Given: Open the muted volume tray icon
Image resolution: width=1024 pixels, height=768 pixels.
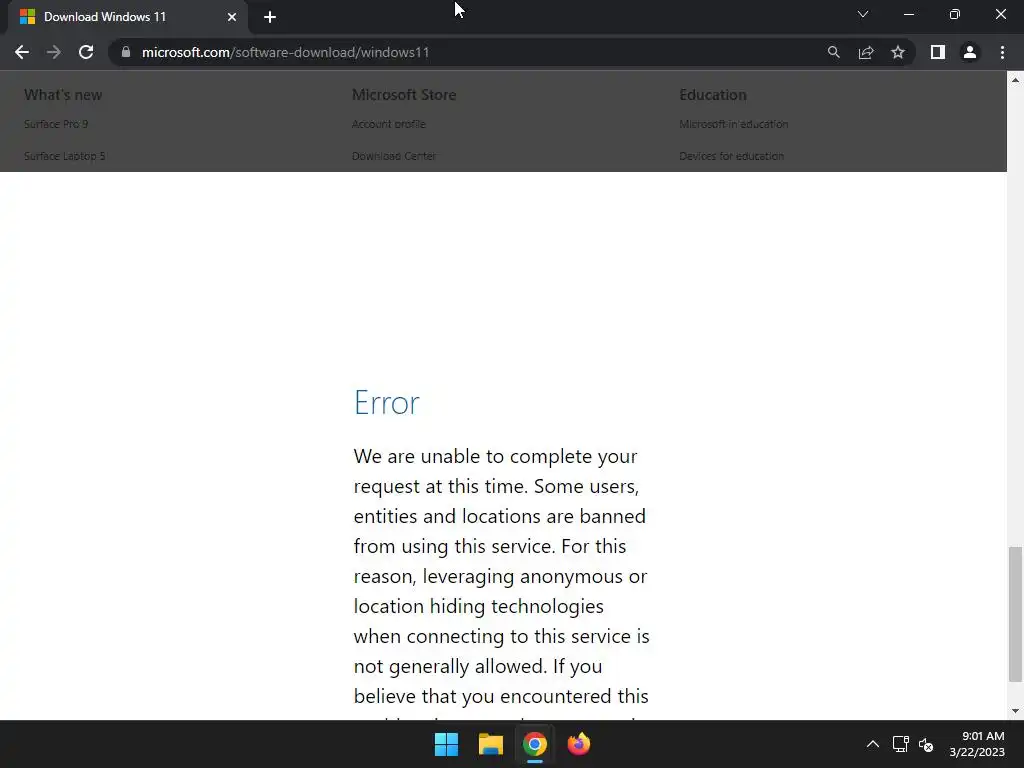Looking at the screenshot, I should [926, 744].
